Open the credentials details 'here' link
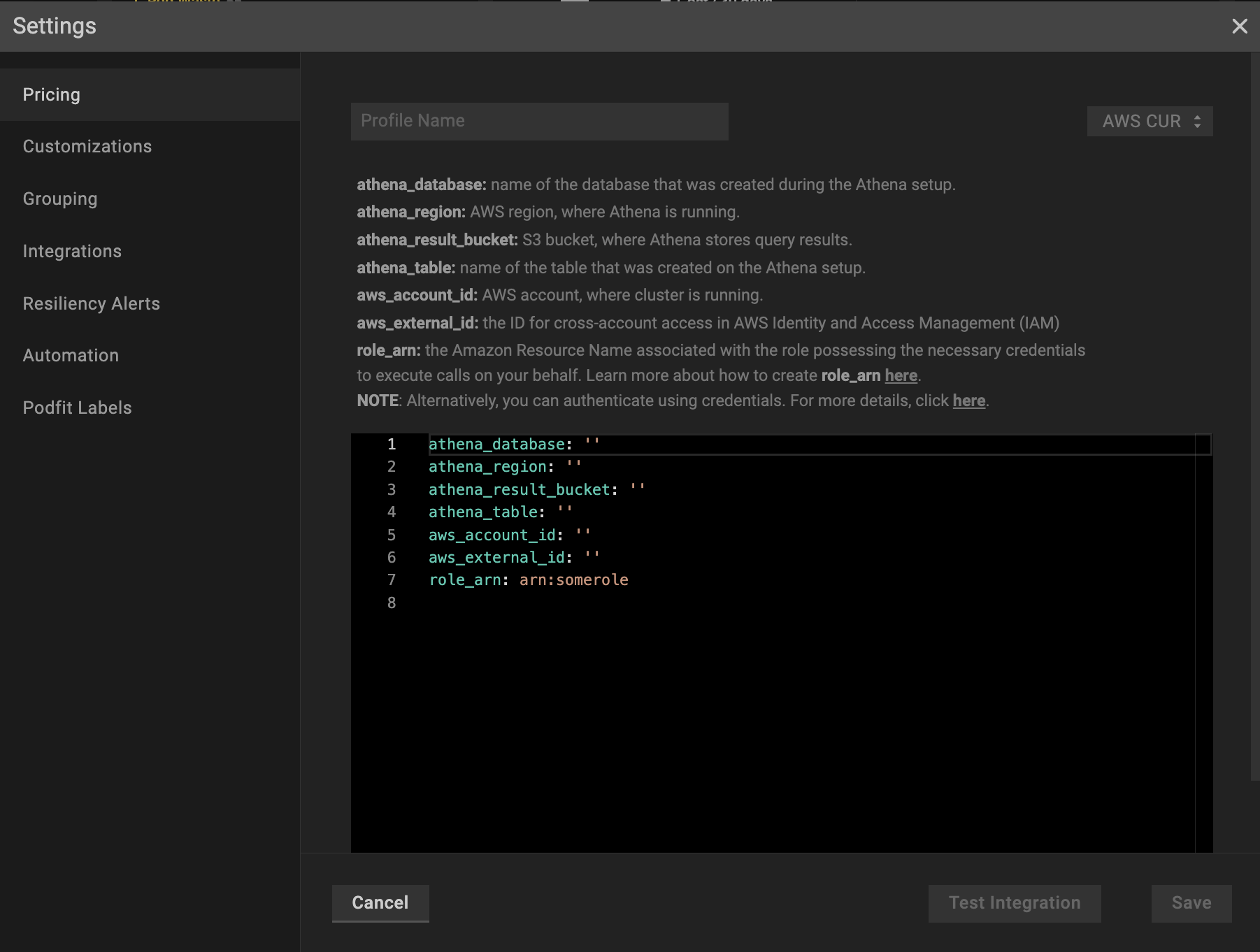This screenshot has width=1260, height=952. pyautogui.click(x=968, y=401)
